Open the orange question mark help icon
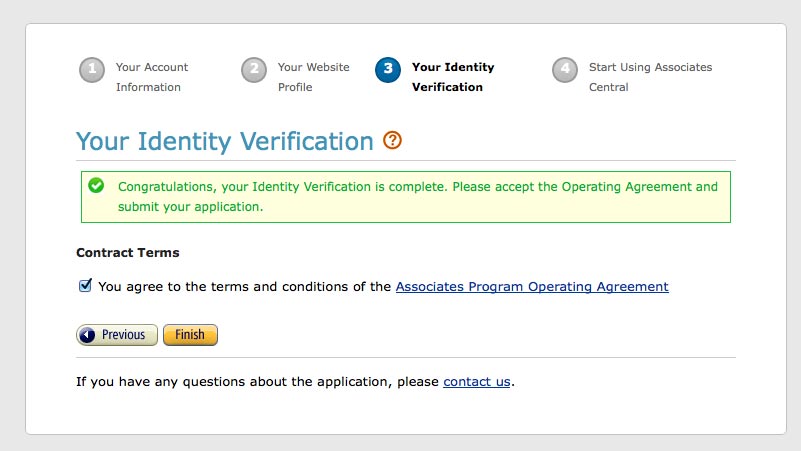The width and height of the screenshot is (801, 451). click(x=393, y=140)
